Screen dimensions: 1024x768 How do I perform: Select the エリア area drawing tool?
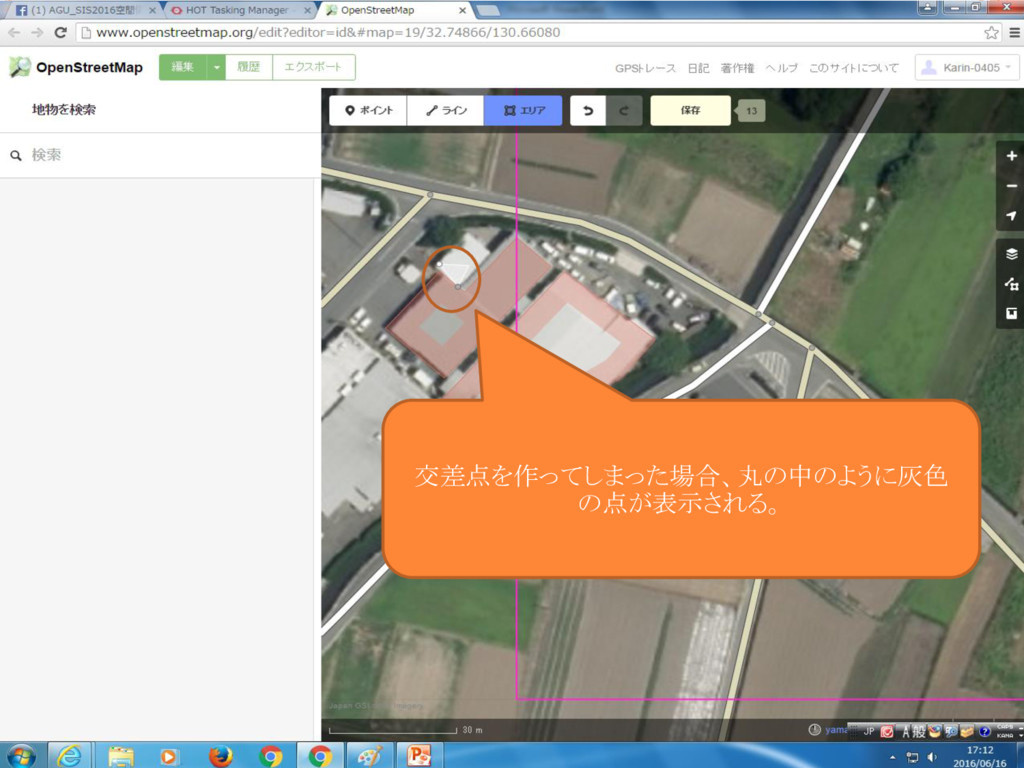(x=523, y=110)
